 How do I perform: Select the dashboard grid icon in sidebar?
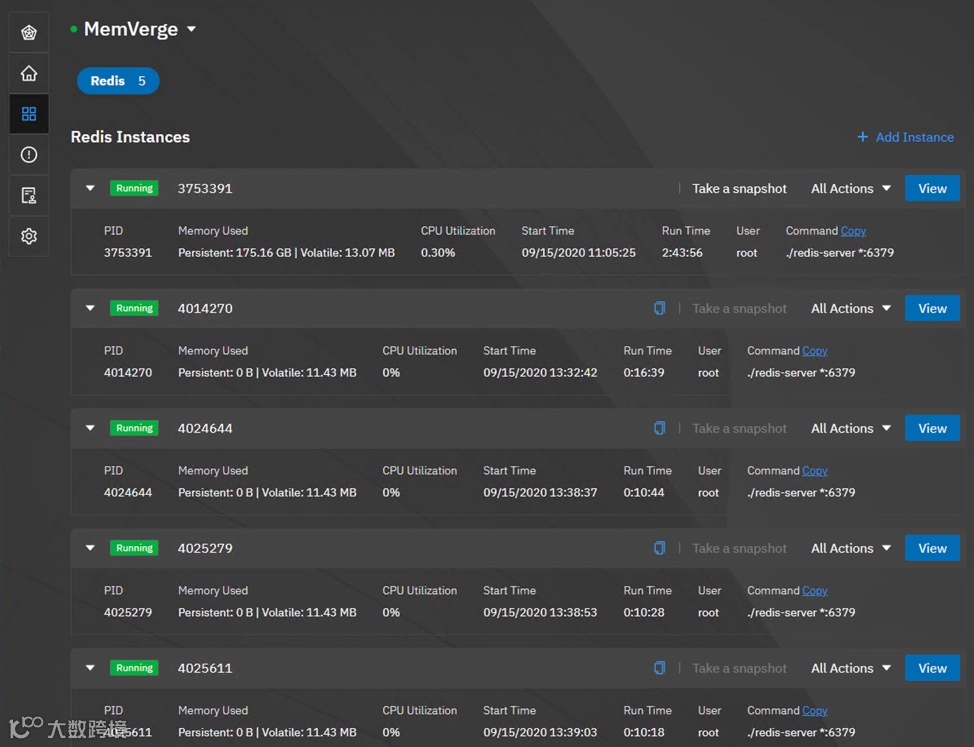tap(29, 114)
